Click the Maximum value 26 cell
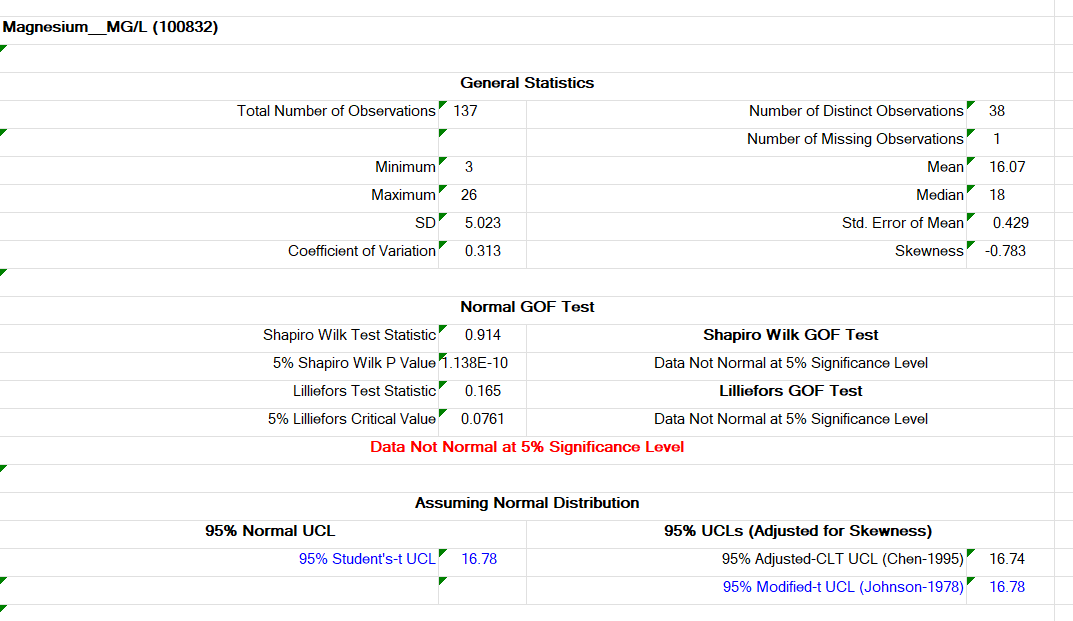 469,195
